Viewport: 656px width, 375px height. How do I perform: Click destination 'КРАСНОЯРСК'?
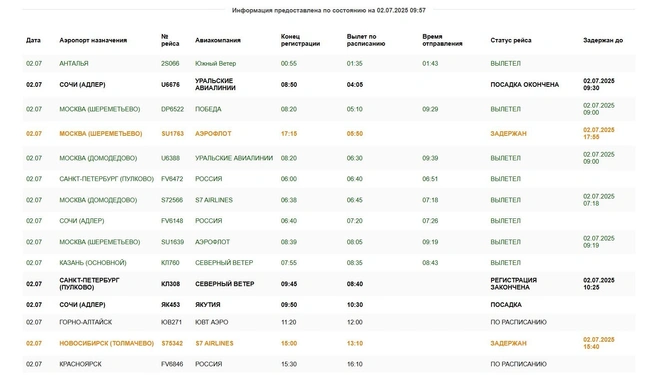pyautogui.click(x=80, y=364)
